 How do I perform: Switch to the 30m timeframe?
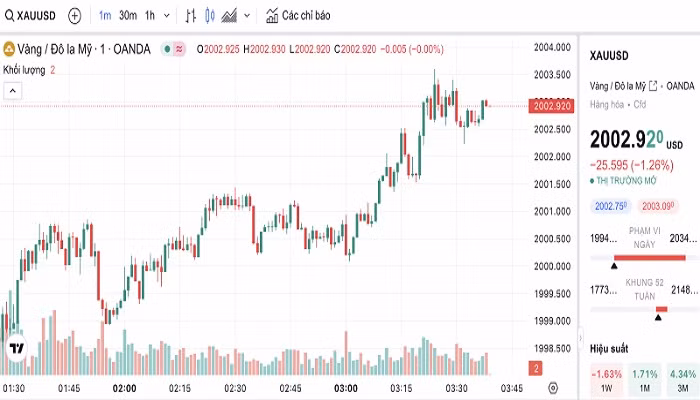127,16
